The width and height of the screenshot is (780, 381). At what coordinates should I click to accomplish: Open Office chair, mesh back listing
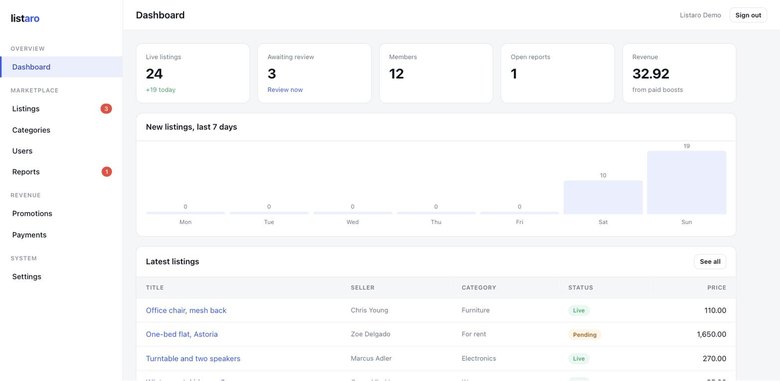click(186, 310)
